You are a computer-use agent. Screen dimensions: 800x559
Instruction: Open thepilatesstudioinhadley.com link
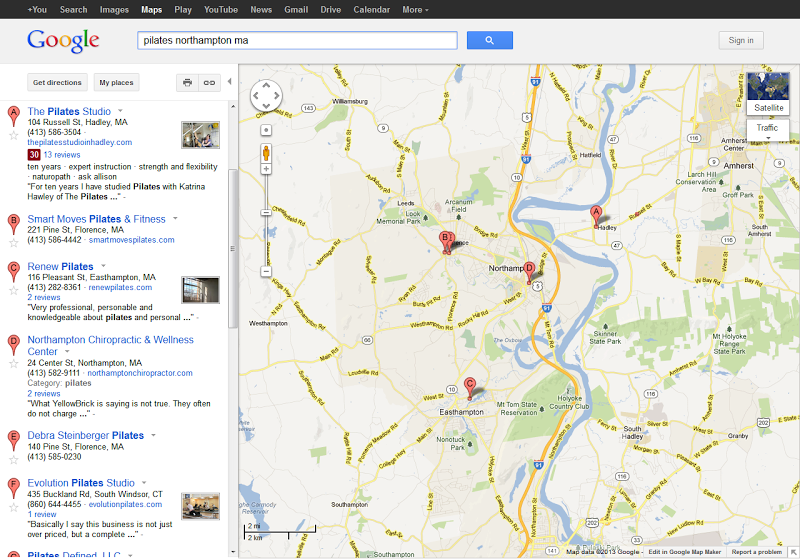80,142
